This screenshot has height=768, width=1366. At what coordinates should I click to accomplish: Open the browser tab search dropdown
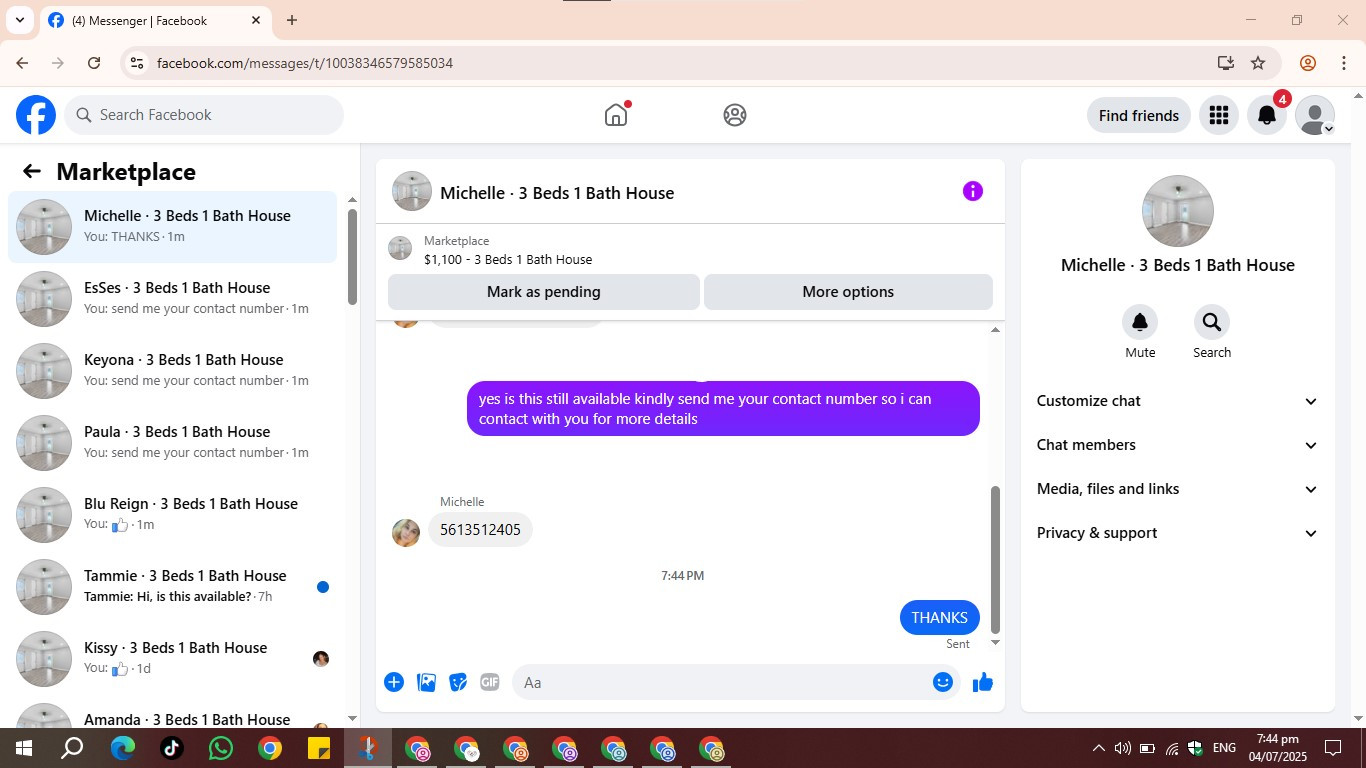(x=20, y=20)
